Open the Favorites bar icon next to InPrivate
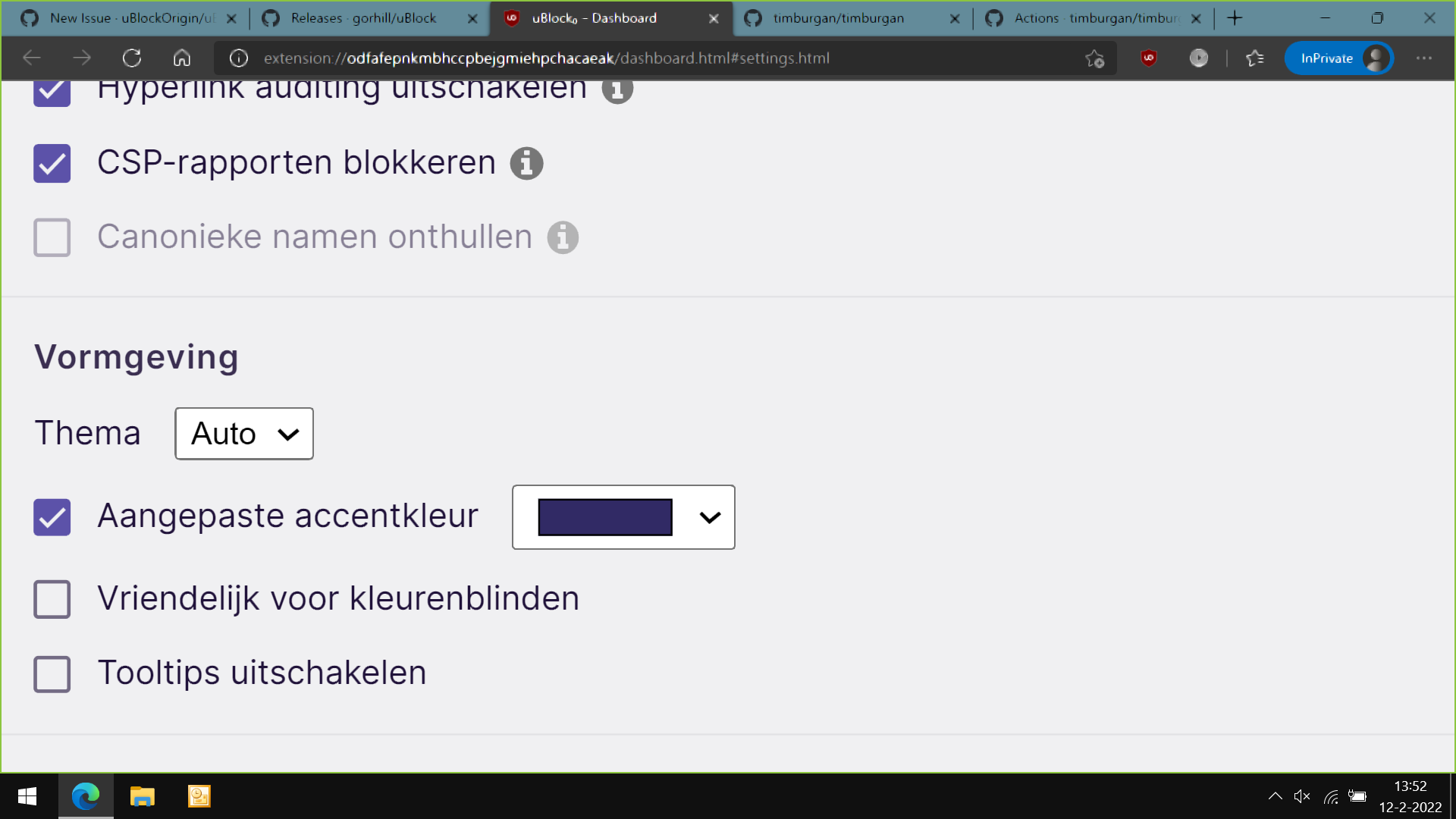Viewport: 1456px width, 819px height. click(1254, 58)
